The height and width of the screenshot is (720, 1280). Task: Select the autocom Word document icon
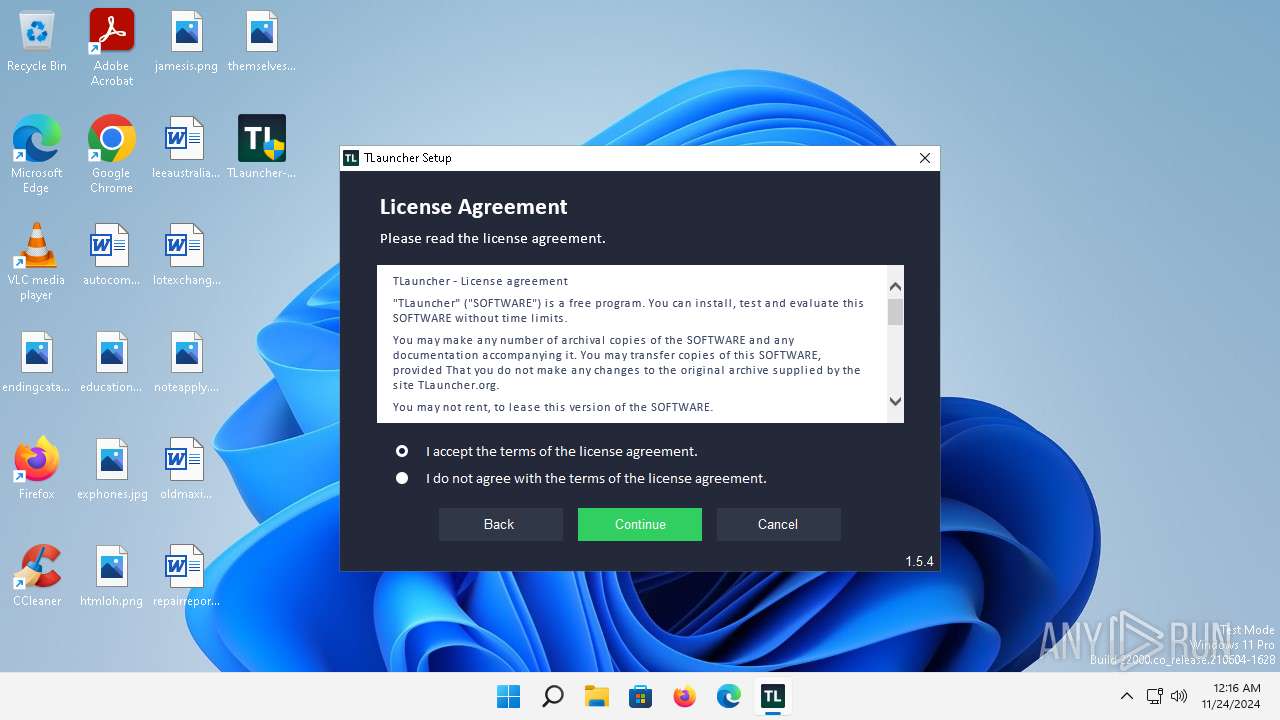(x=112, y=255)
